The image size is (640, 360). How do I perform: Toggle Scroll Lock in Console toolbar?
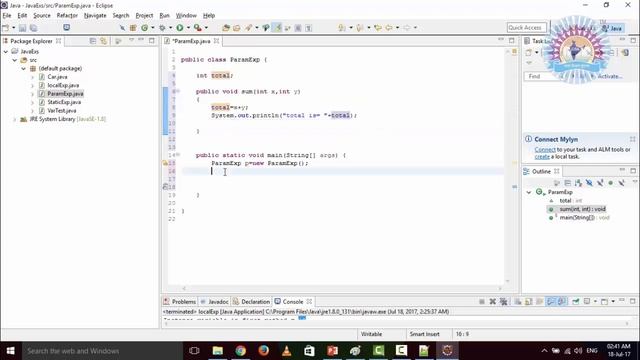(x=529, y=302)
